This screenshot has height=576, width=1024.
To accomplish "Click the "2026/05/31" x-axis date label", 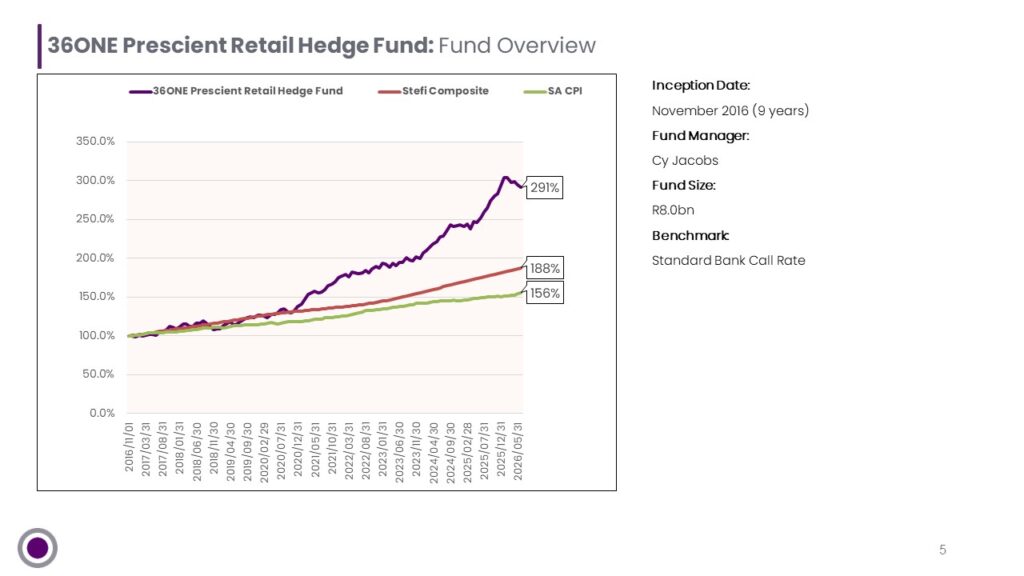I will [518, 451].
